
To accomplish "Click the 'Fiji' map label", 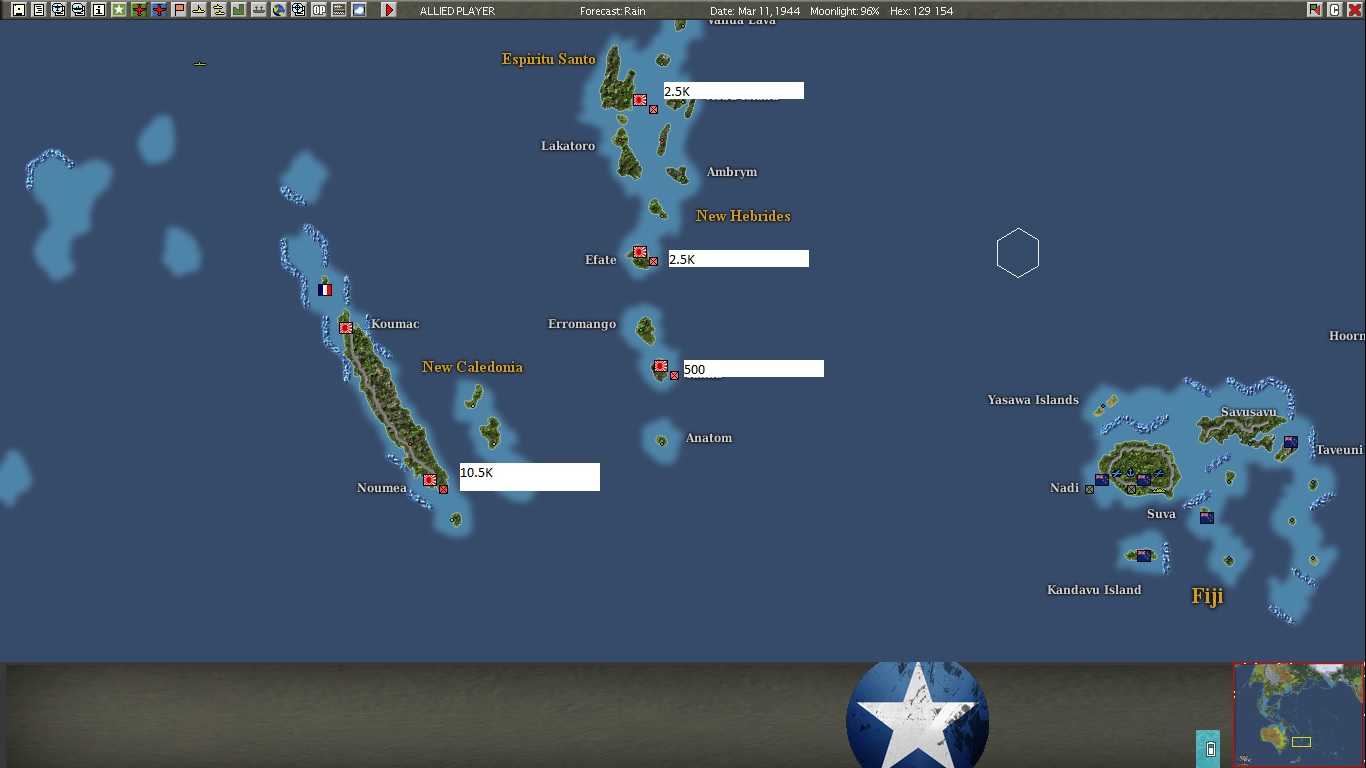I will pos(1207,596).
